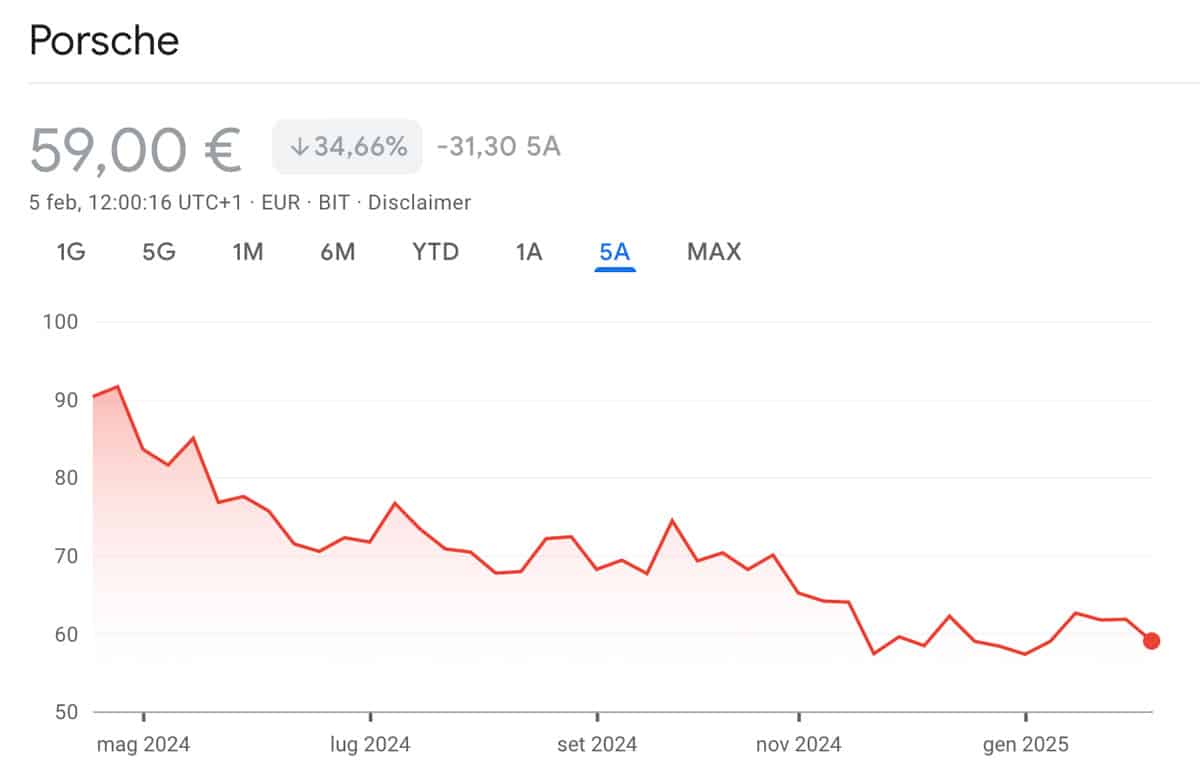The width and height of the screenshot is (1200, 784).
Task: Switch to the 1A range tab
Action: (x=529, y=252)
